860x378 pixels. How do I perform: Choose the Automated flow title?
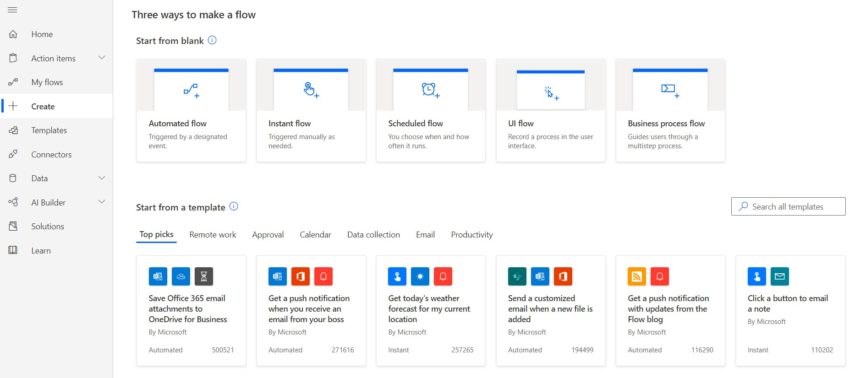pos(178,123)
